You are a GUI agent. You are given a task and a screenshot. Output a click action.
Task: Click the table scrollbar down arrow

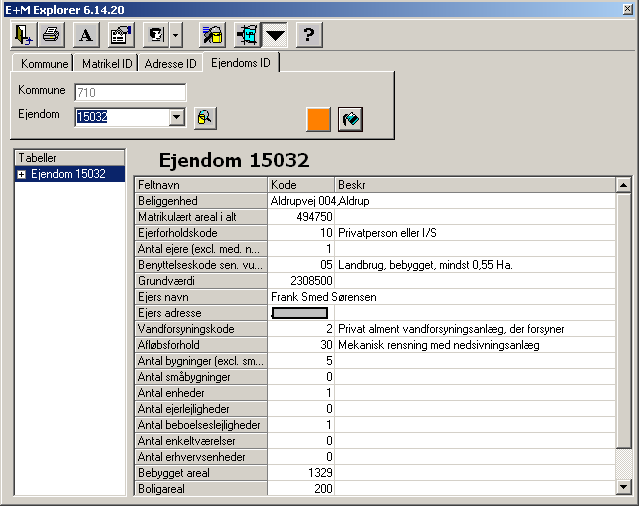point(623,487)
